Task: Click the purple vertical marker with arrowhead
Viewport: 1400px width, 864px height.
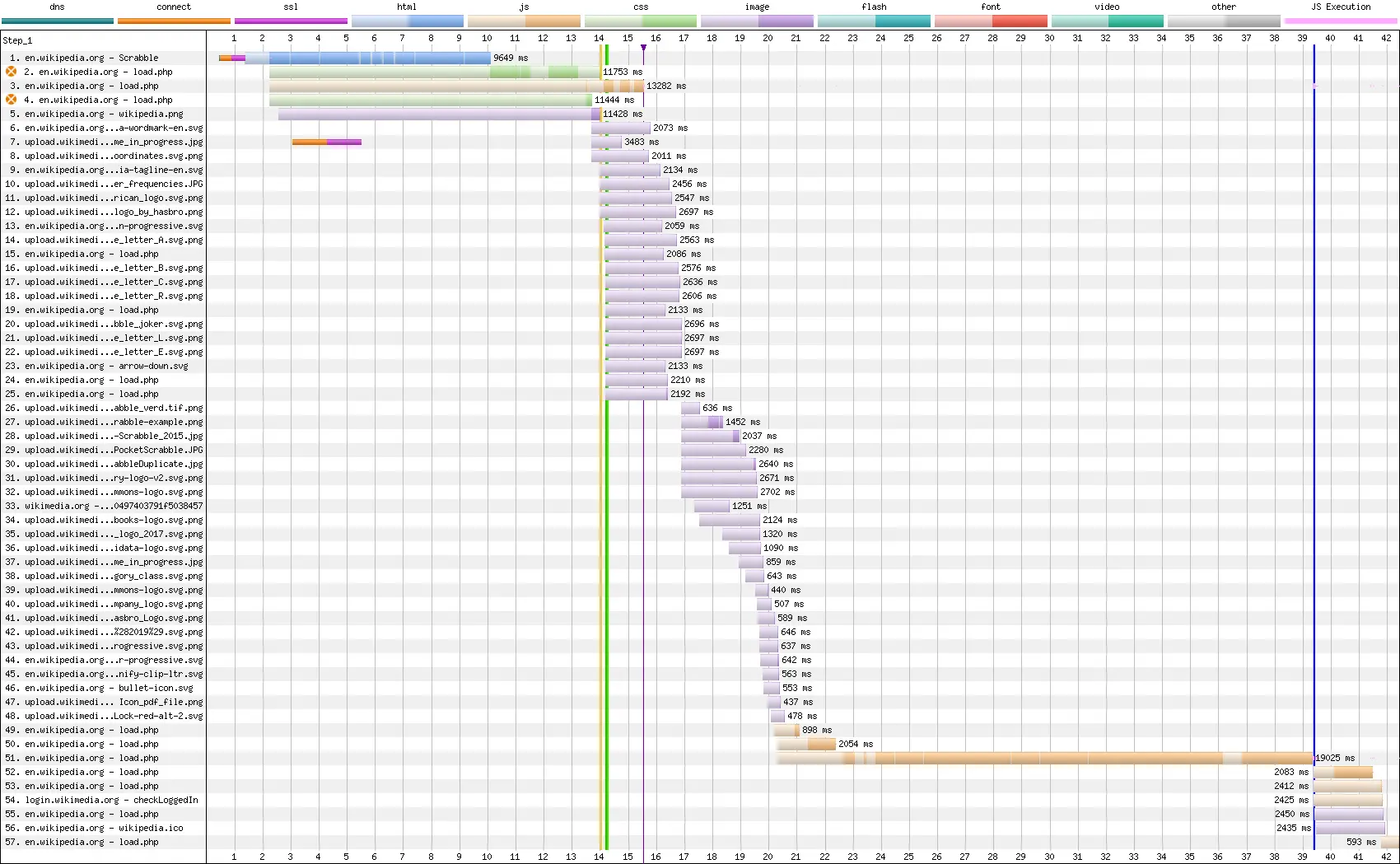Action: (x=643, y=48)
